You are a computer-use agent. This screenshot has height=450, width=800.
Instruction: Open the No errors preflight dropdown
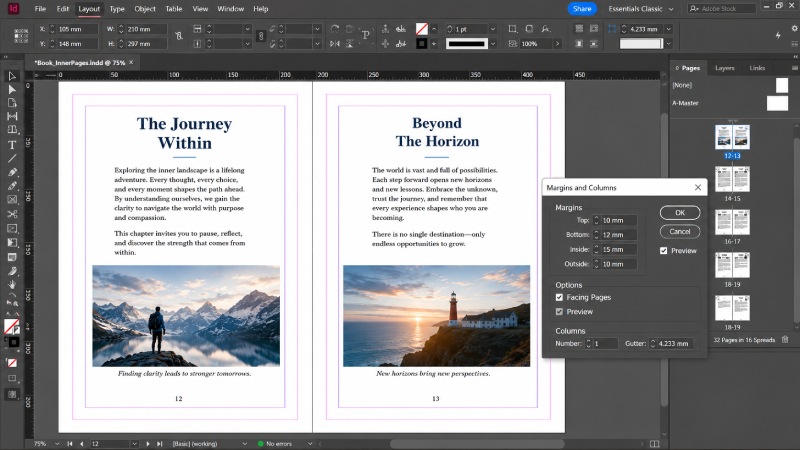[x=310, y=444]
